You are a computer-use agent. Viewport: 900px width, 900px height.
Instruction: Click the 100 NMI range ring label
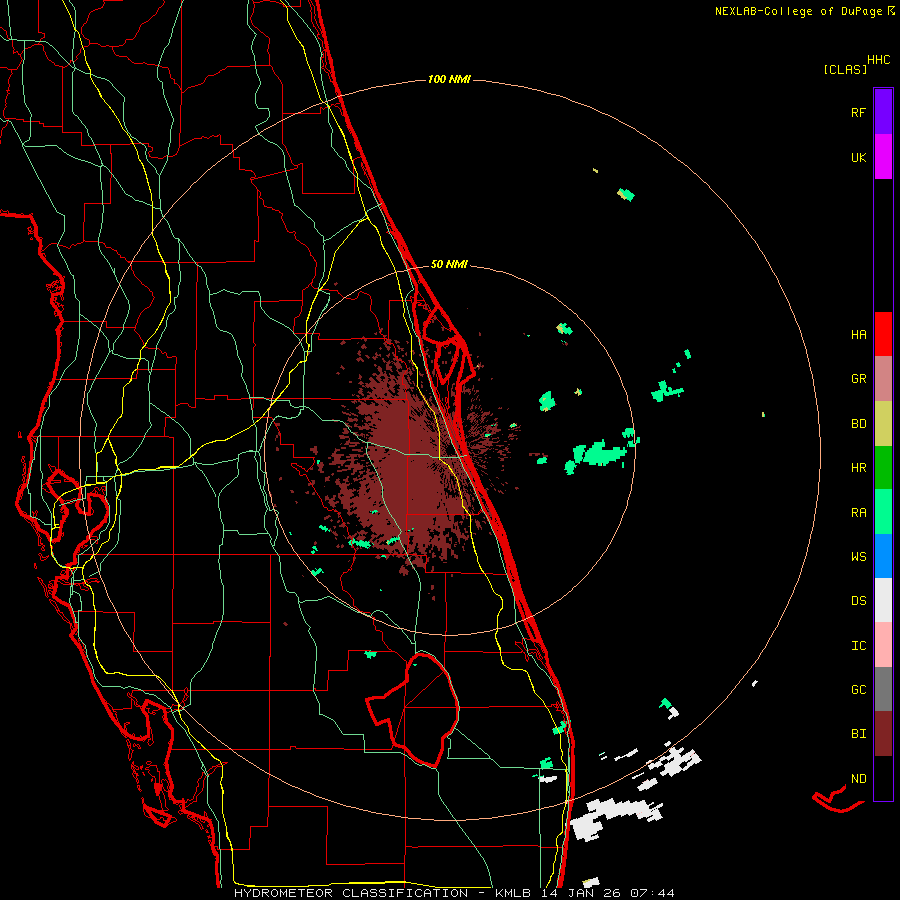[x=449, y=79]
